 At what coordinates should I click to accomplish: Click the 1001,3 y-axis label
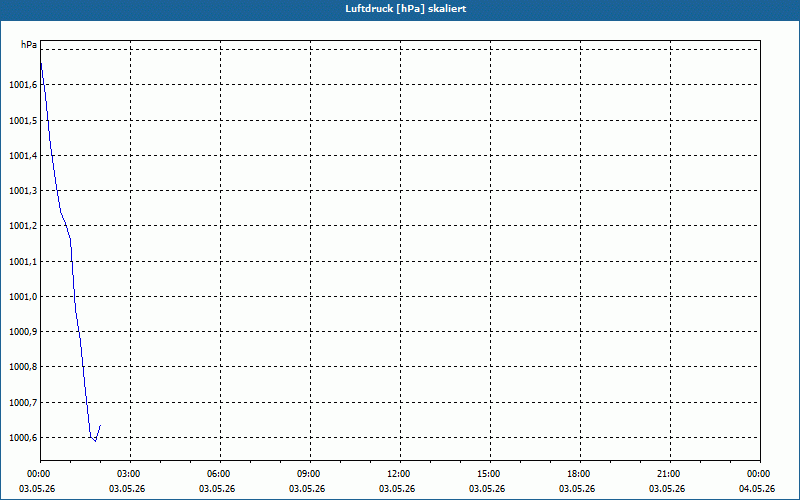(23, 191)
